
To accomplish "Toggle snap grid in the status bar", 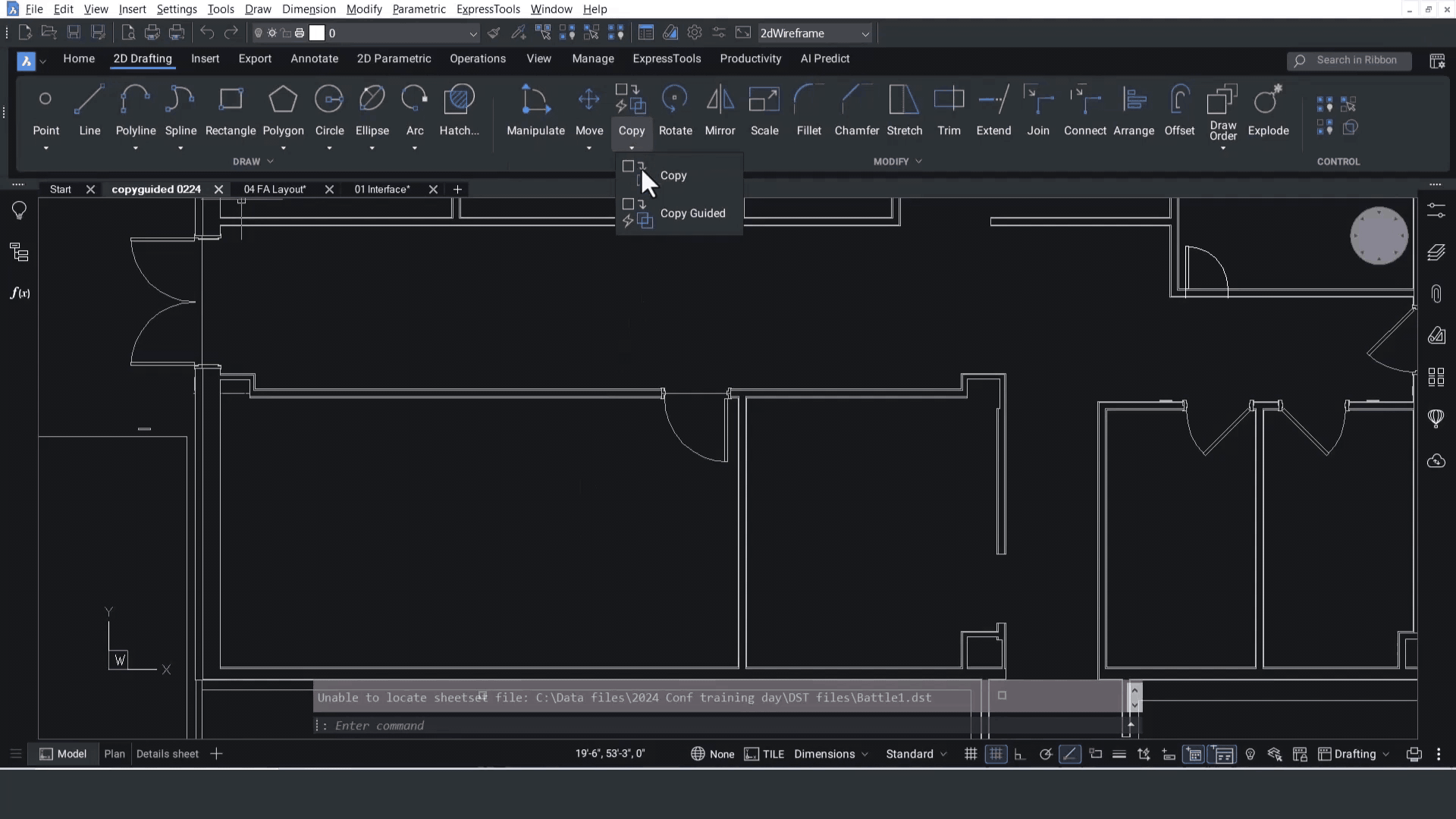I will [x=971, y=754].
